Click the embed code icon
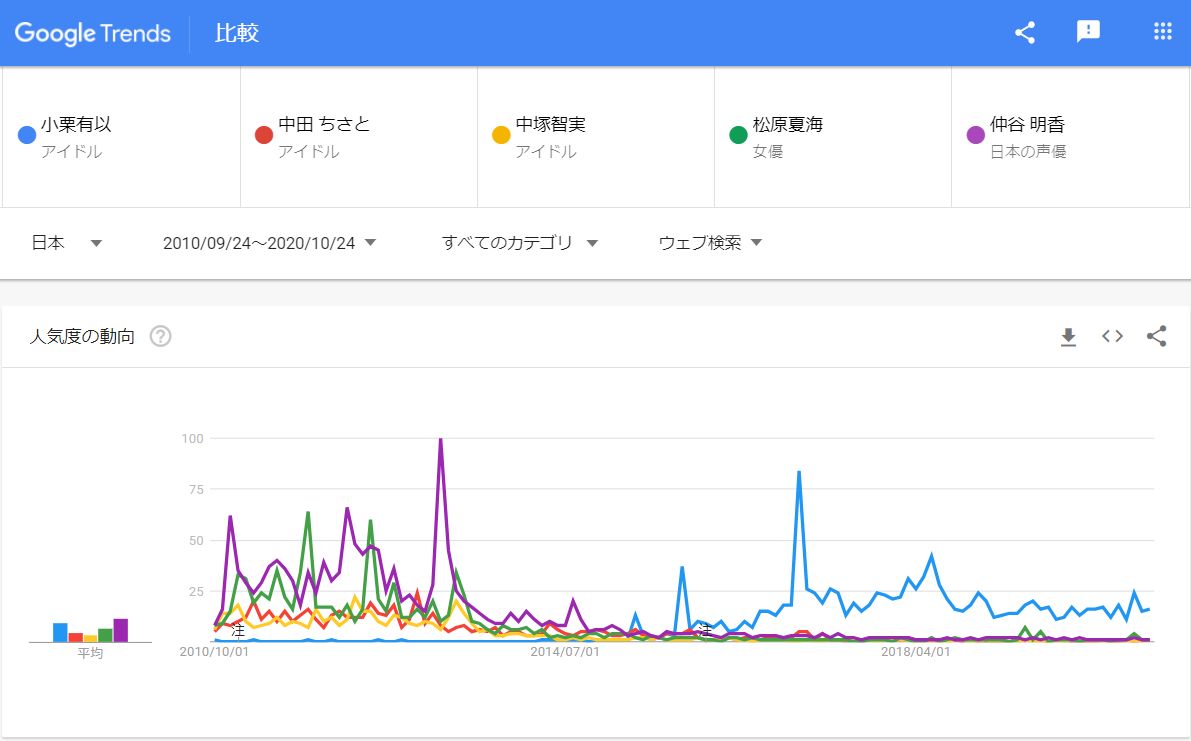The height and width of the screenshot is (741, 1191). pyautogui.click(x=1112, y=337)
